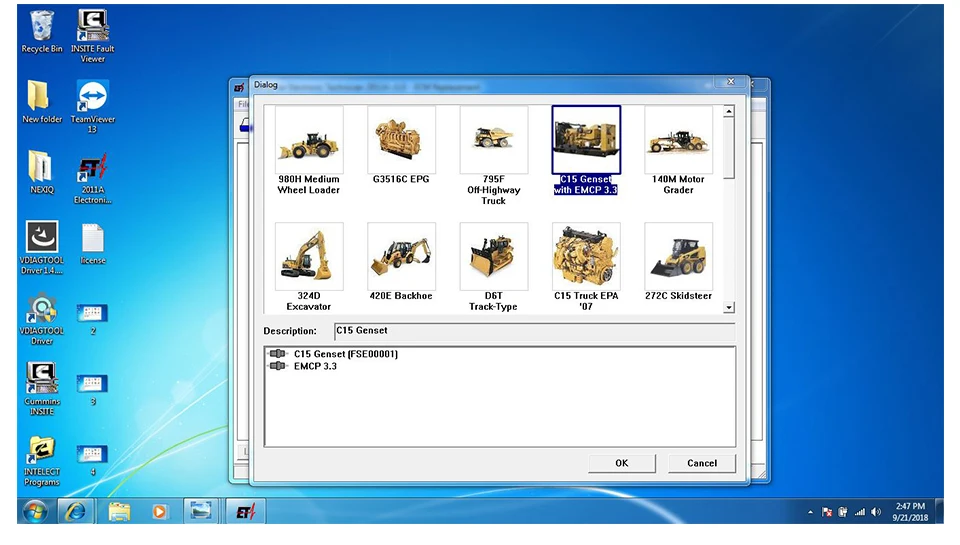Click the Action Center flag tray icon

click(827, 513)
